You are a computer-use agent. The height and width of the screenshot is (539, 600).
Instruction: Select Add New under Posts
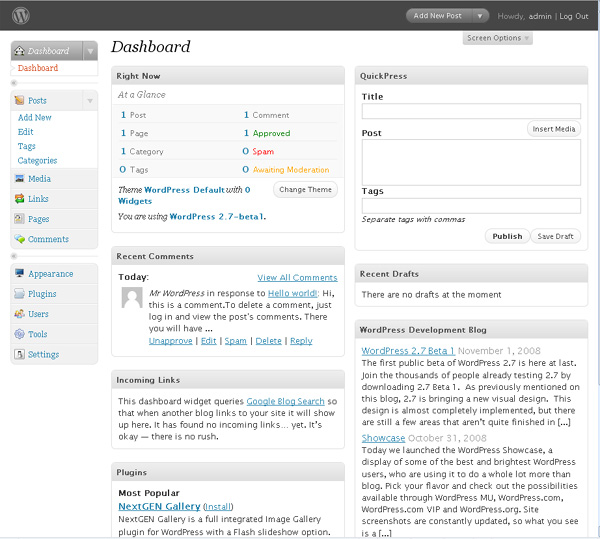[x=35, y=117]
